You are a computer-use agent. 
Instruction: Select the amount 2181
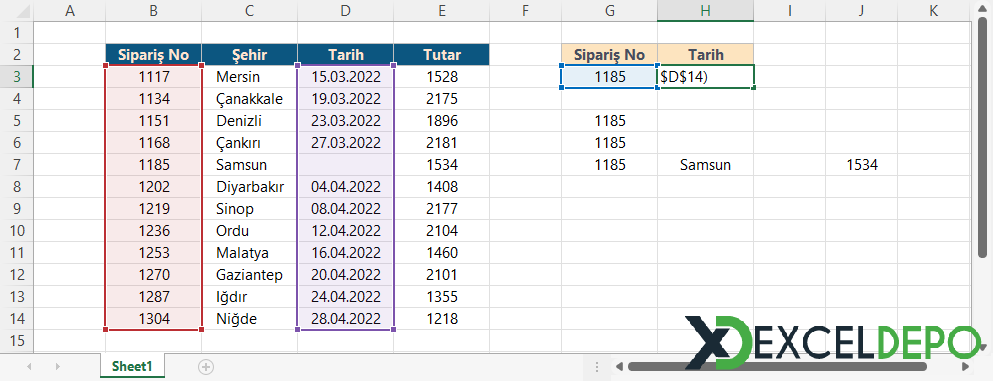click(441, 142)
